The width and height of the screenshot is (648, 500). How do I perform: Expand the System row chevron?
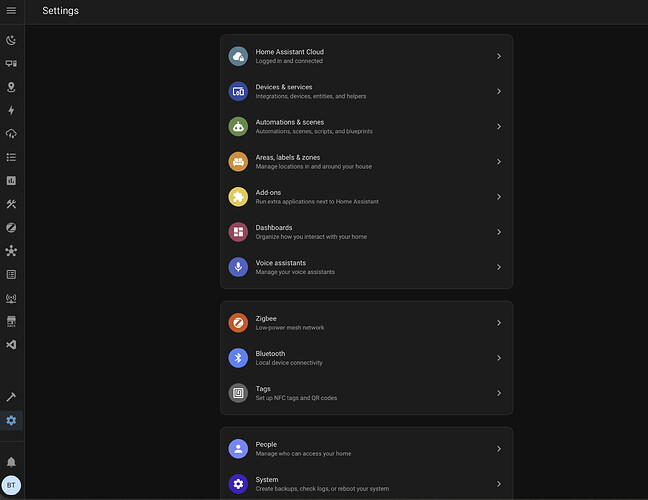(x=499, y=484)
